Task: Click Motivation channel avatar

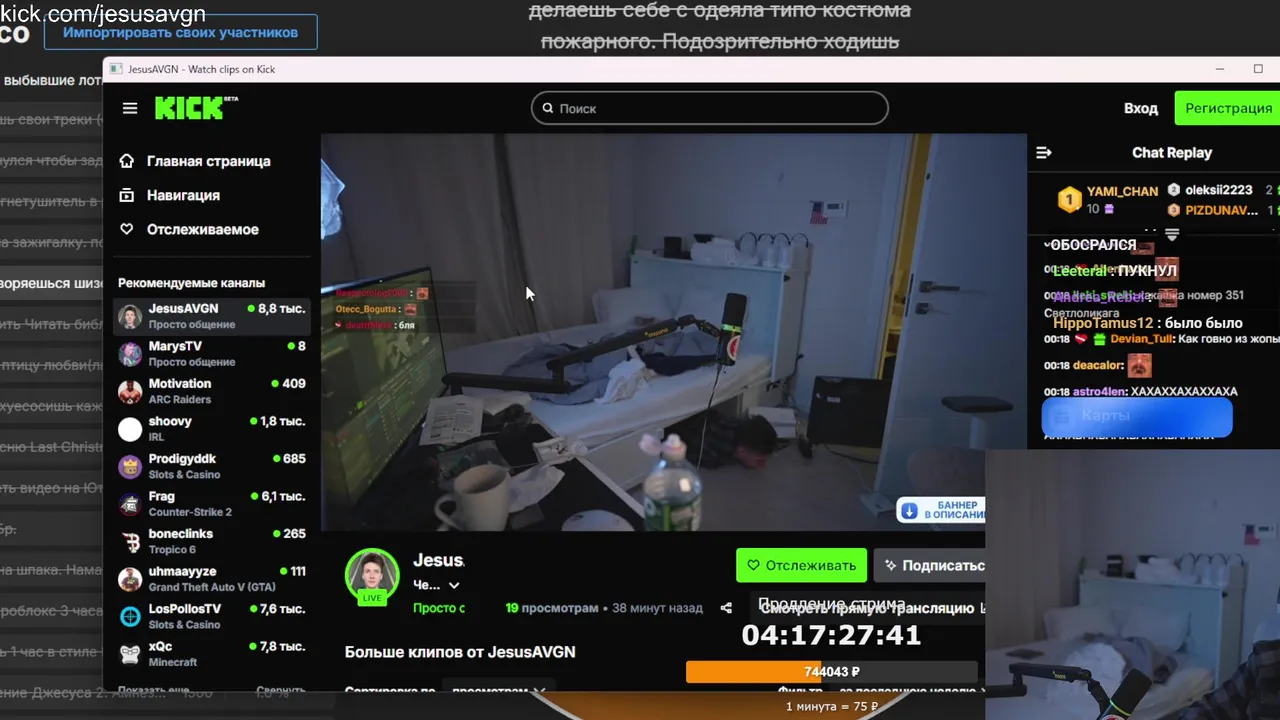Action: click(x=130, y=392)
